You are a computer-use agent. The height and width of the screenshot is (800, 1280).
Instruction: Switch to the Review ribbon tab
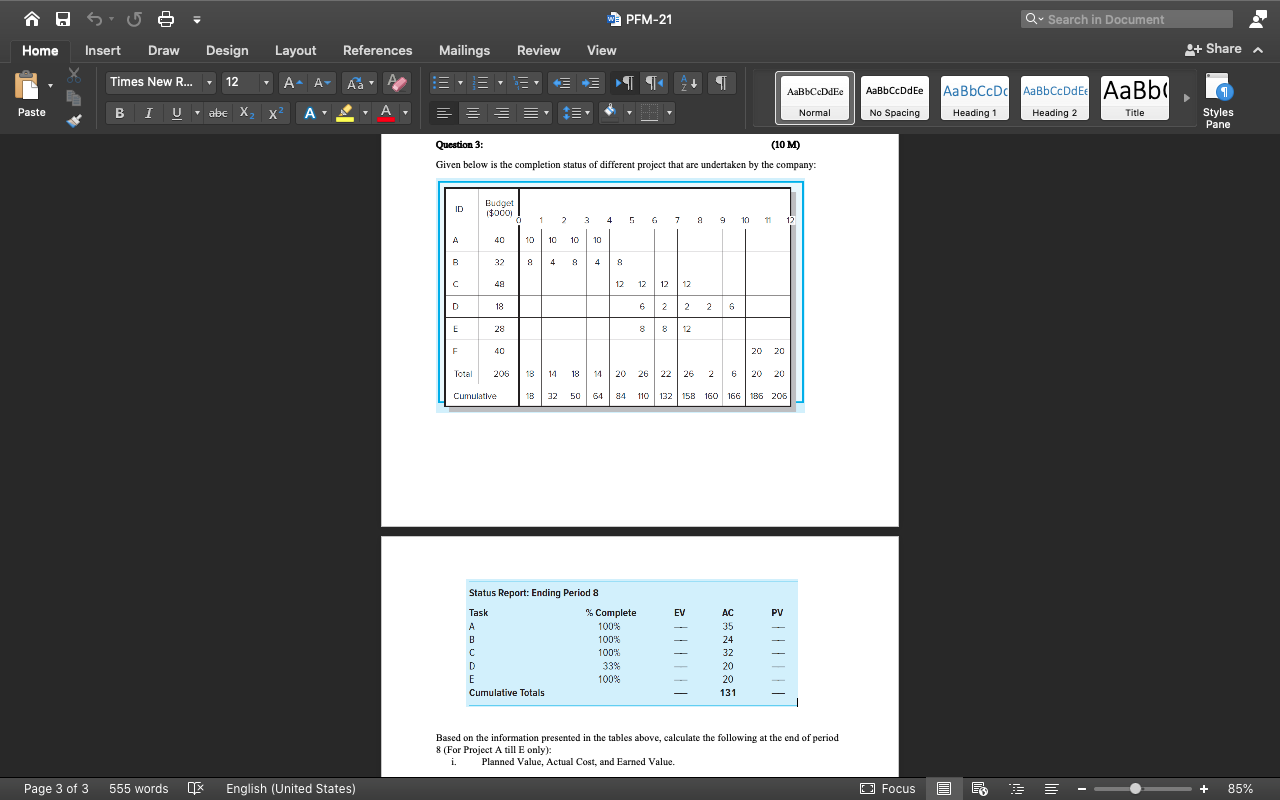[538, 50]
